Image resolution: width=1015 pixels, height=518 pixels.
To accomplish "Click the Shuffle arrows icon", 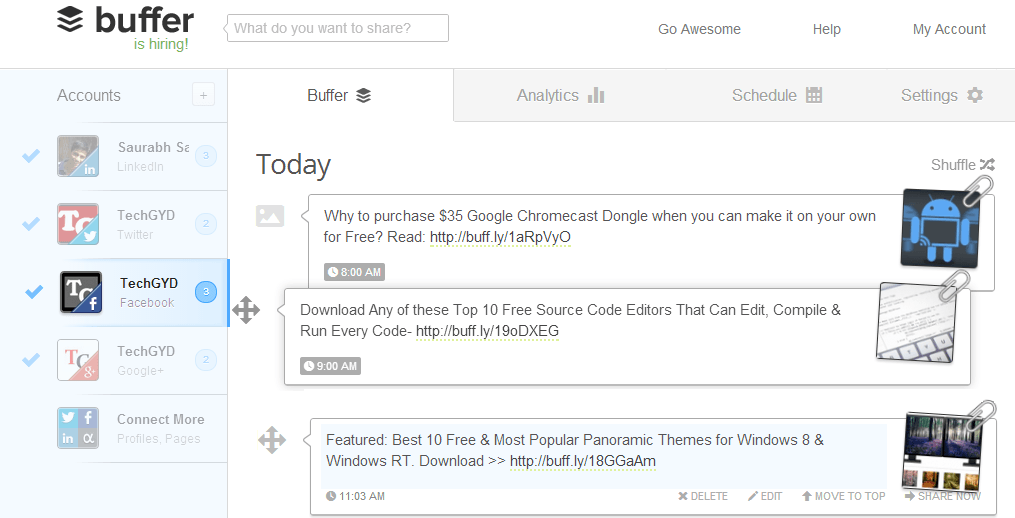I will [x=987, y=164].
